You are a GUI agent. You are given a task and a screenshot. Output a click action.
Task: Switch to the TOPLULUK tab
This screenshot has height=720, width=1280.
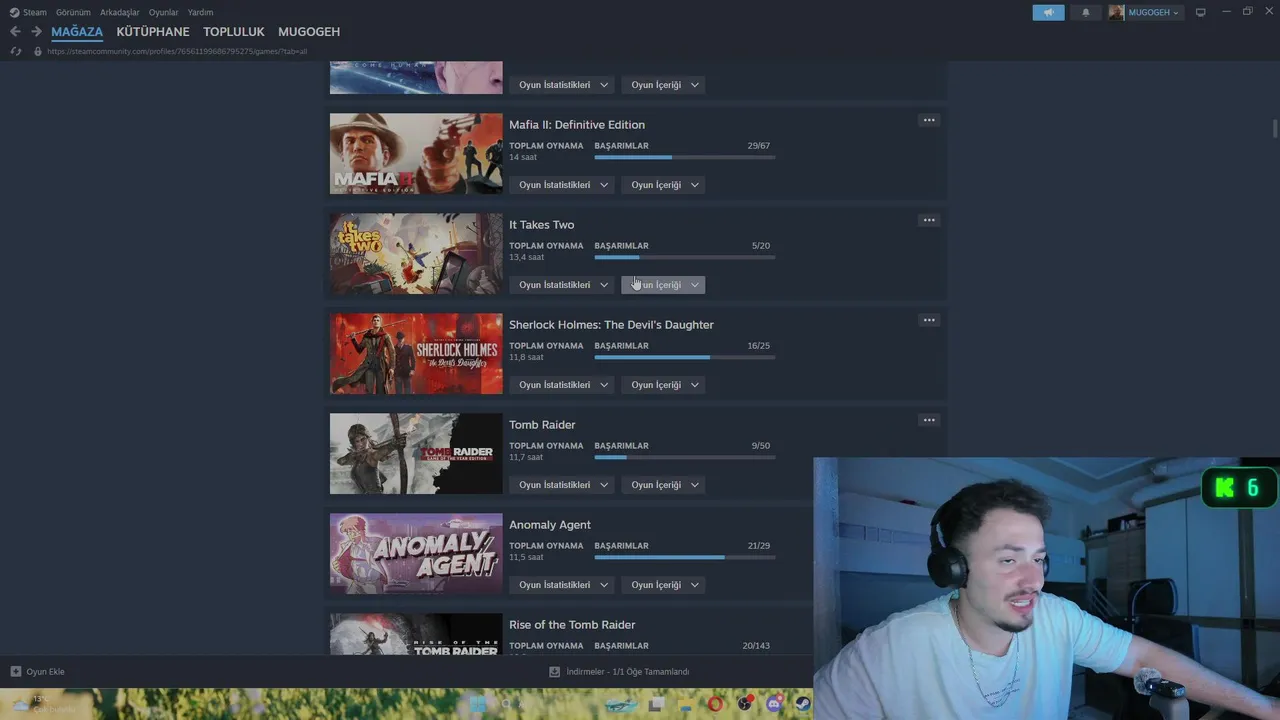tap(234, 32)
